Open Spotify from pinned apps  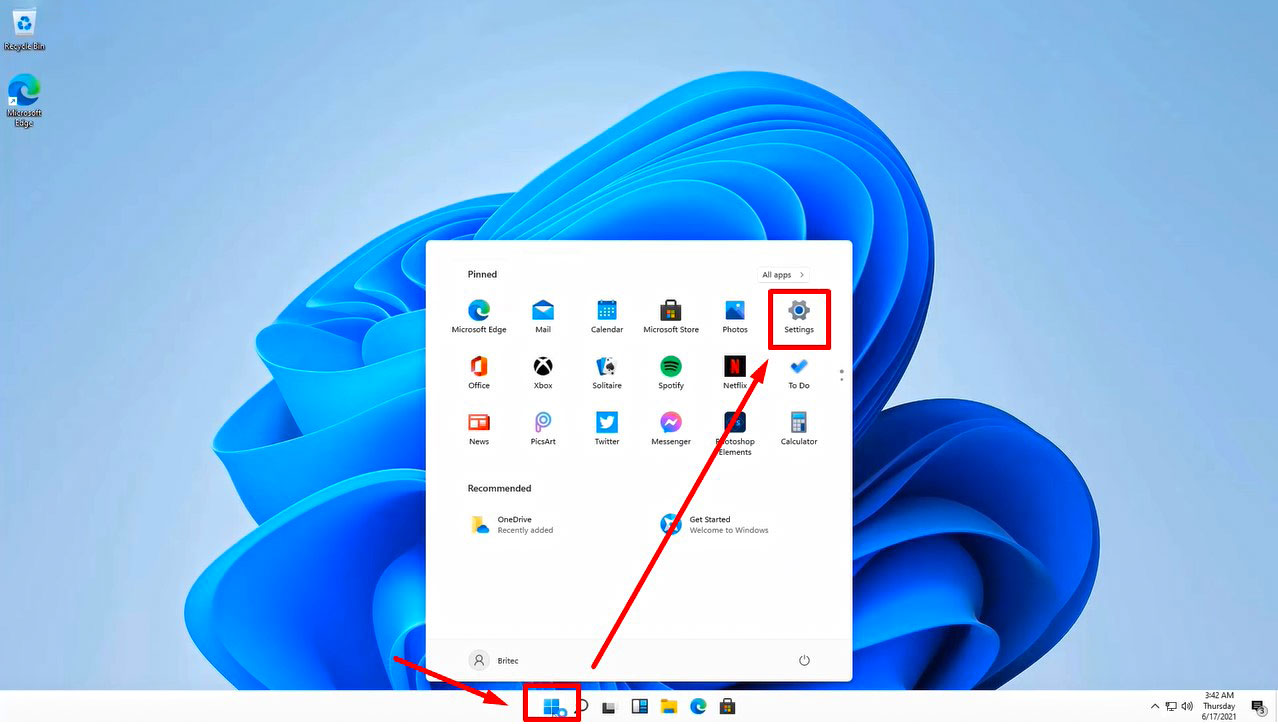671,373
